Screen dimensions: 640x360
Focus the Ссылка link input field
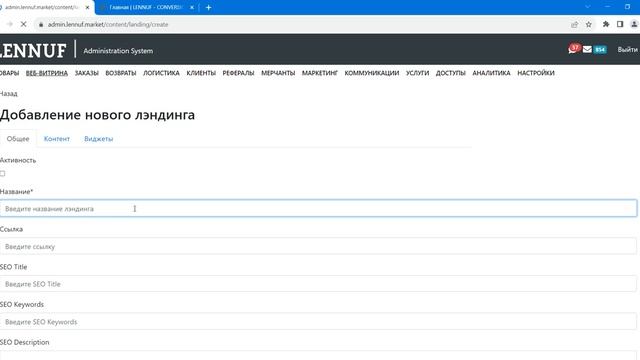coord(318,246)
